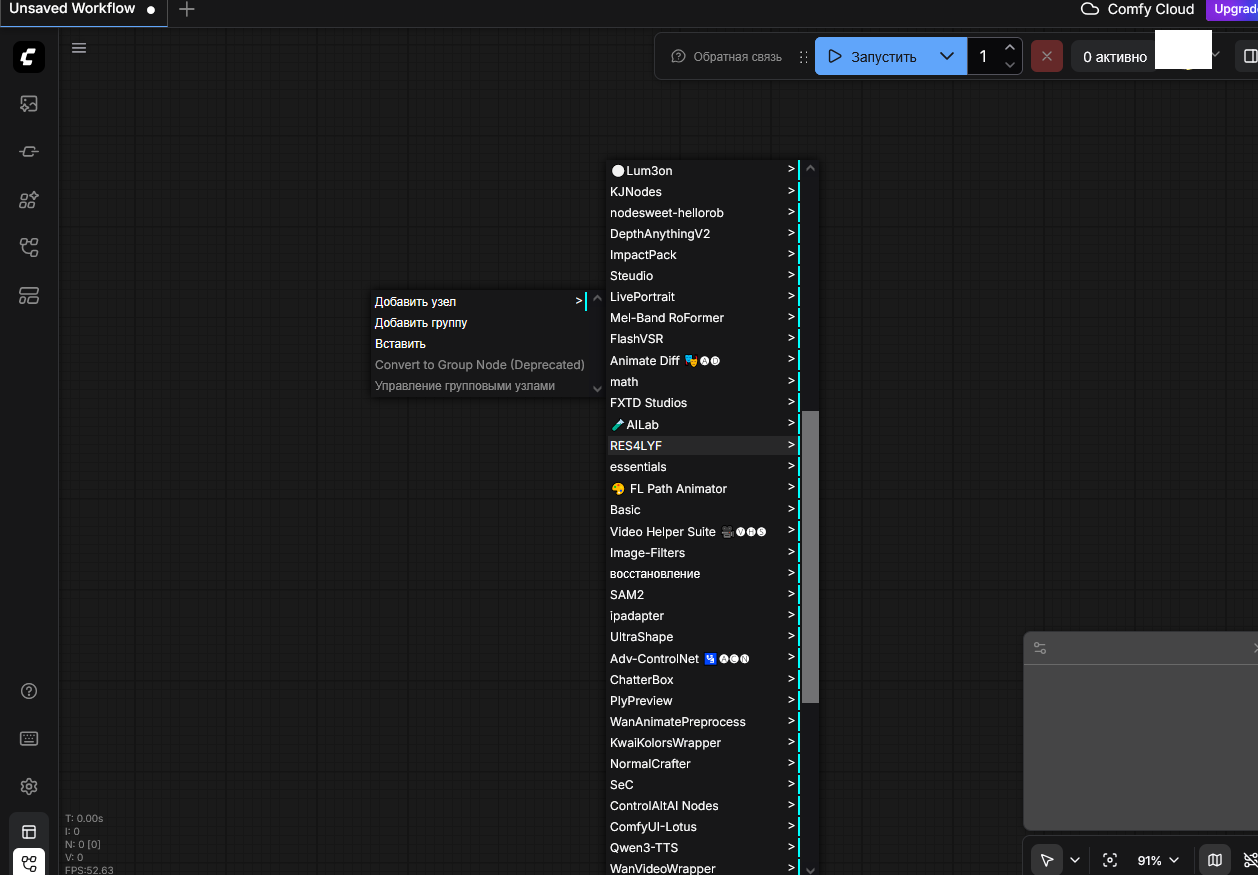Click the hamburger menu icon
1258x875 pixels.
click(x=79, y=48)
